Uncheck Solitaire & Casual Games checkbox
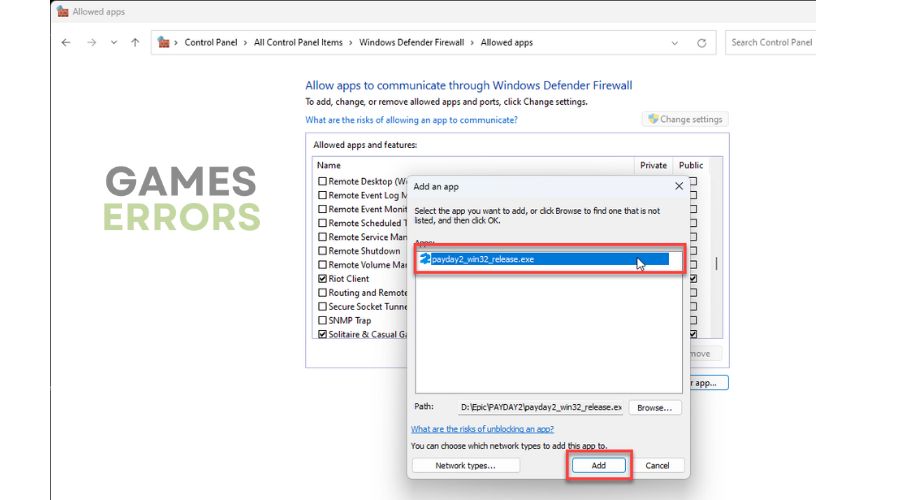 pyautogui.click(x=322, y=334)
